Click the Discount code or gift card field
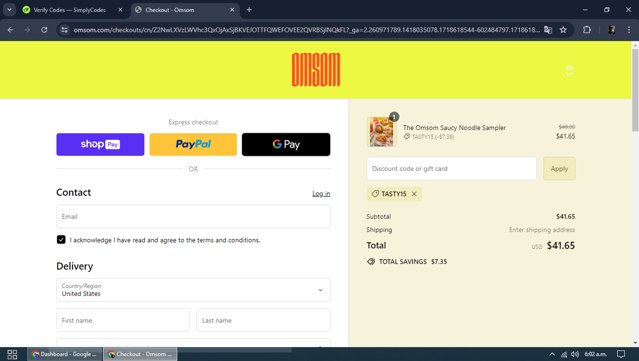639x361 pixels. [x=452, y=168]
